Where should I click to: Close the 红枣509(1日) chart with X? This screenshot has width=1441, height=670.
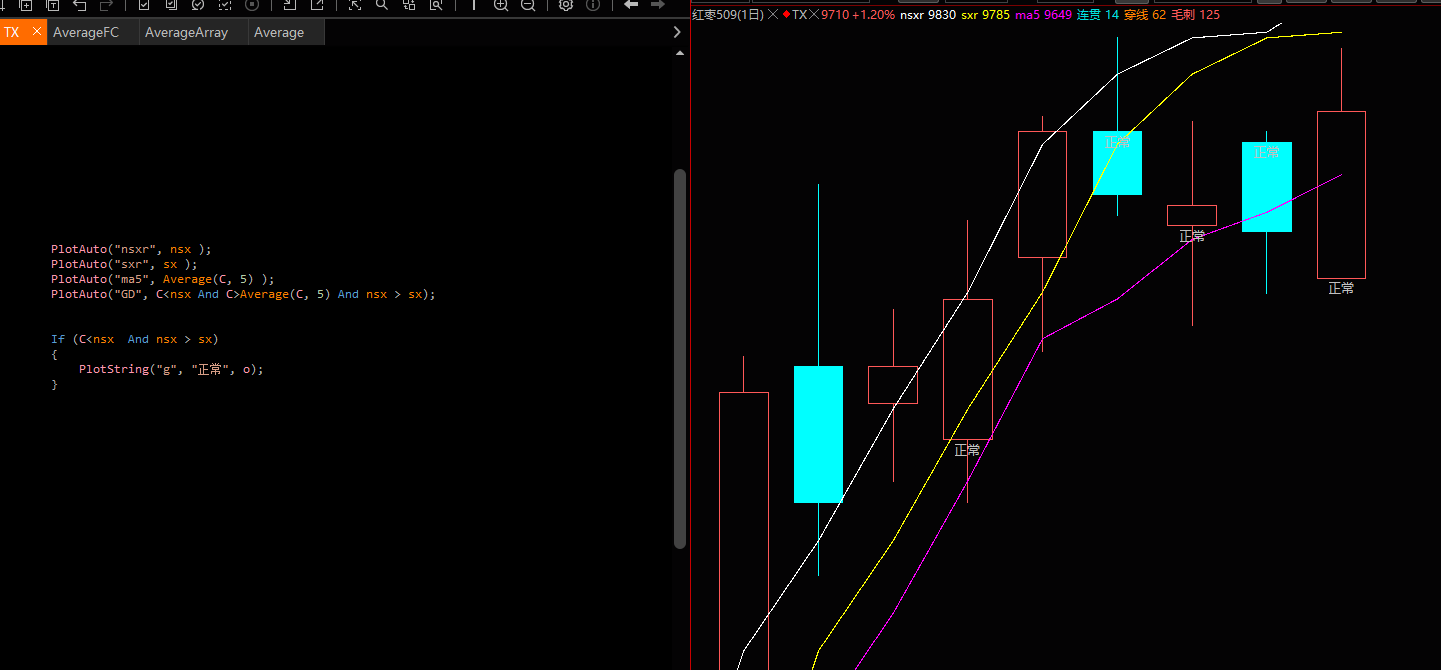click(x=773, y=15)
